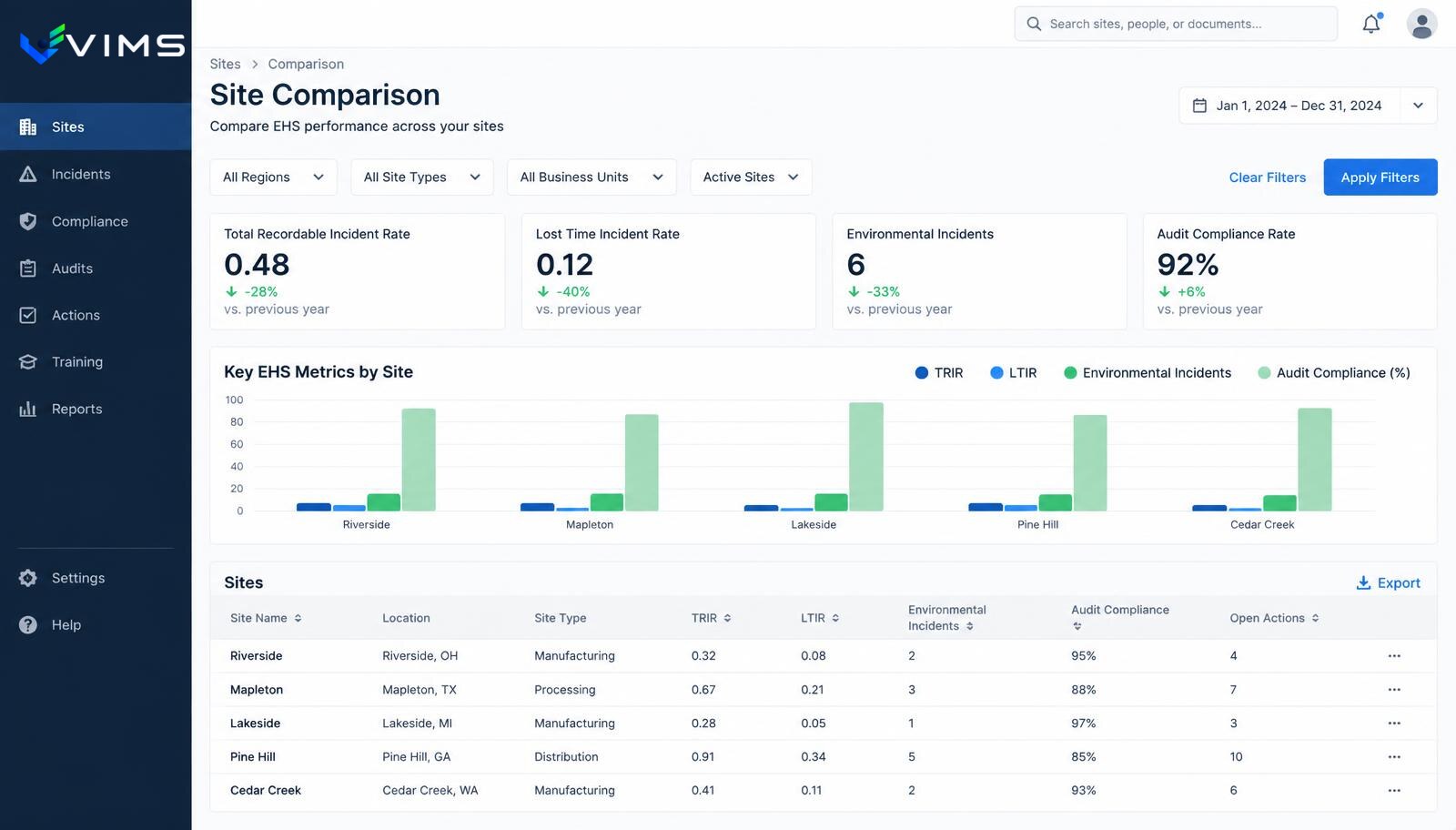The image size is (1456, 830).
Task: Click the search magnifier icon
Action: pyautogui.click(x=1034, y=24)
